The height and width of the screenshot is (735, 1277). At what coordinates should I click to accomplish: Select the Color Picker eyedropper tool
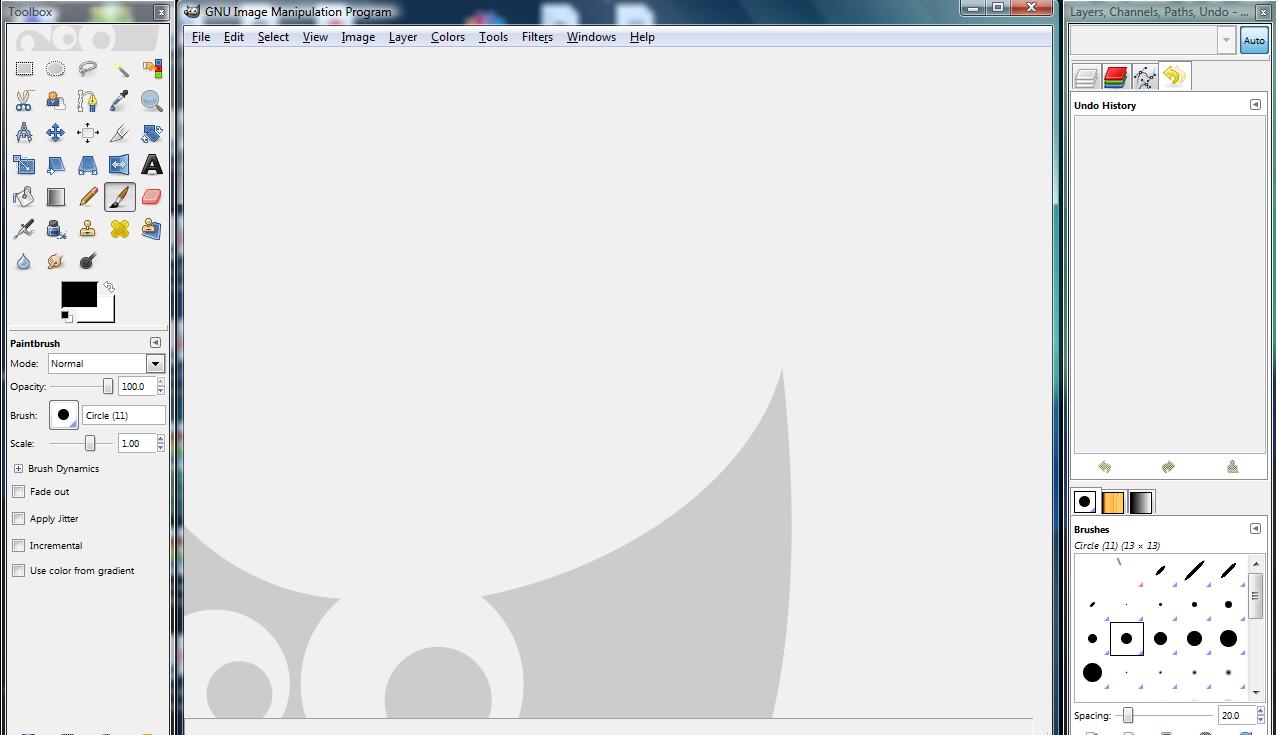[120, 101]
